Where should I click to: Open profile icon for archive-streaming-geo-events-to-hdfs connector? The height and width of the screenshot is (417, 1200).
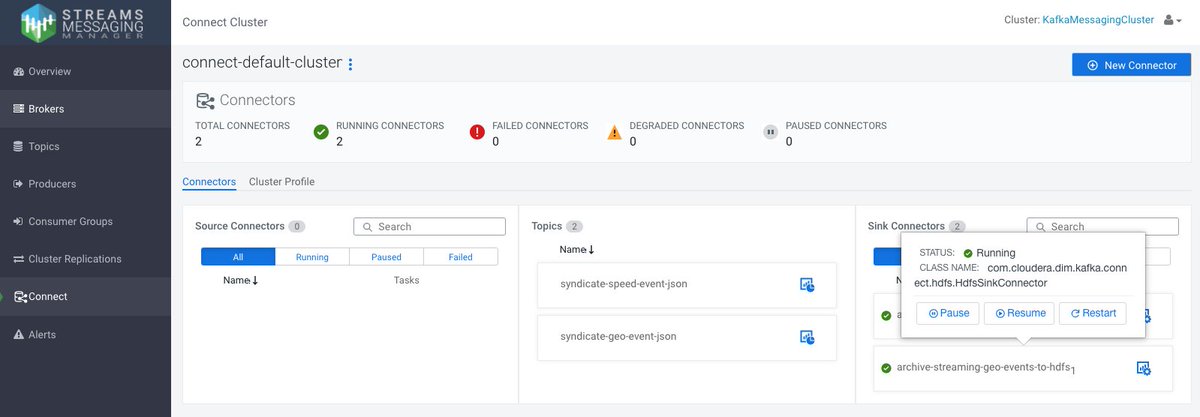[1143, 368]
